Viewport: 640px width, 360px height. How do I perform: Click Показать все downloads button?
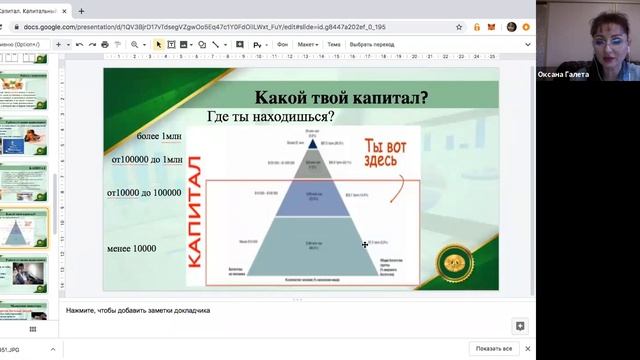pyautogui.click(x=493, y=349)
